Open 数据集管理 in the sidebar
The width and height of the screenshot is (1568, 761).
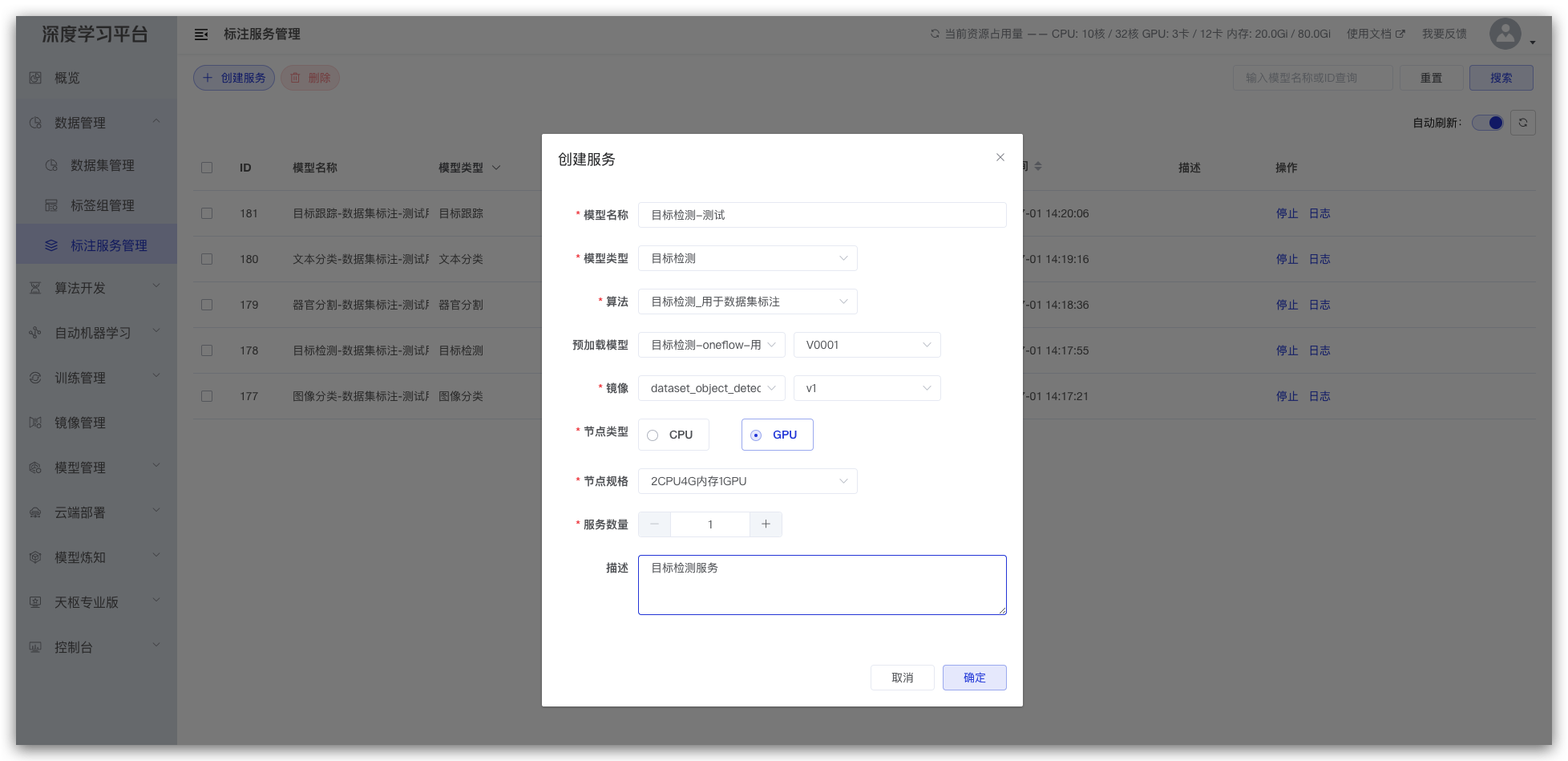point(102,165)
